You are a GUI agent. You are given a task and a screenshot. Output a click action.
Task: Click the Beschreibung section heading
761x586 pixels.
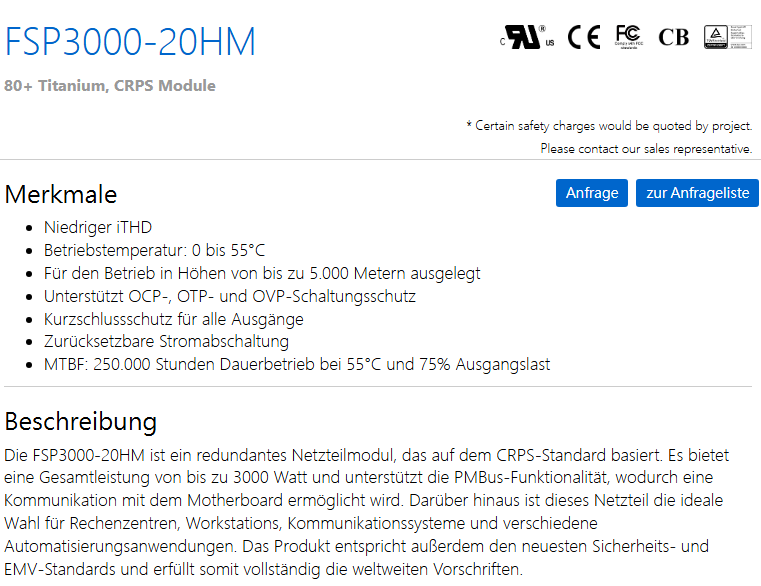[x=81, y=420]
